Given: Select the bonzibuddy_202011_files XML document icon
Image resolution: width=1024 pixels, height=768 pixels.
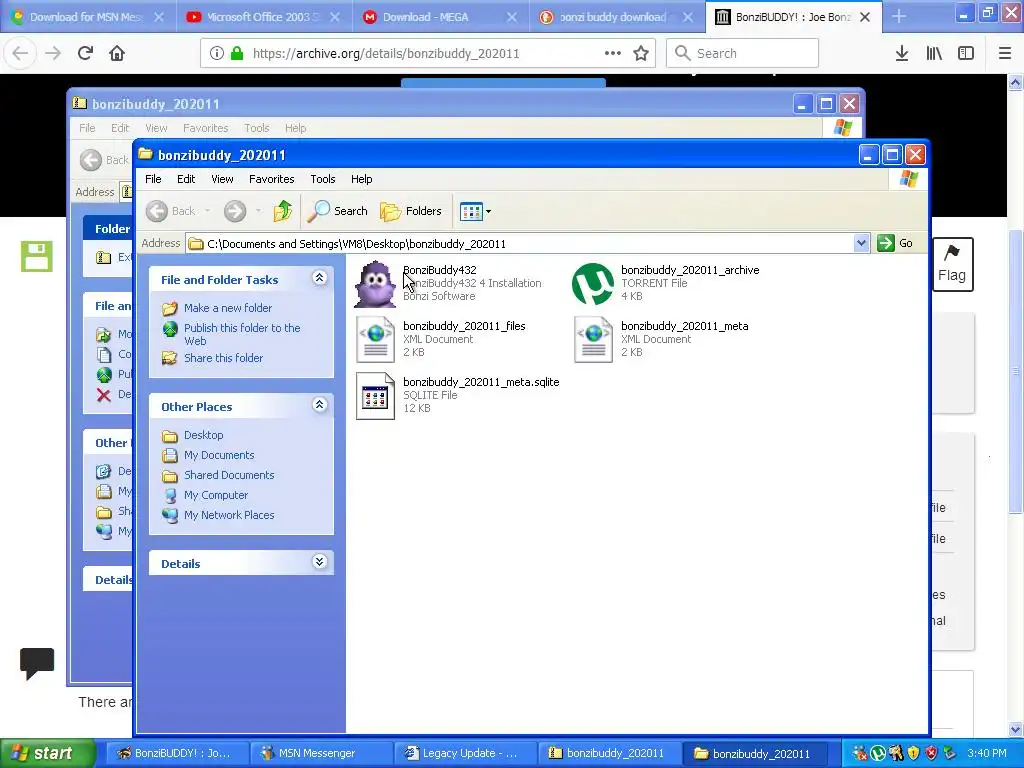Looking at the screenshot, I should (x=375, y=340).
